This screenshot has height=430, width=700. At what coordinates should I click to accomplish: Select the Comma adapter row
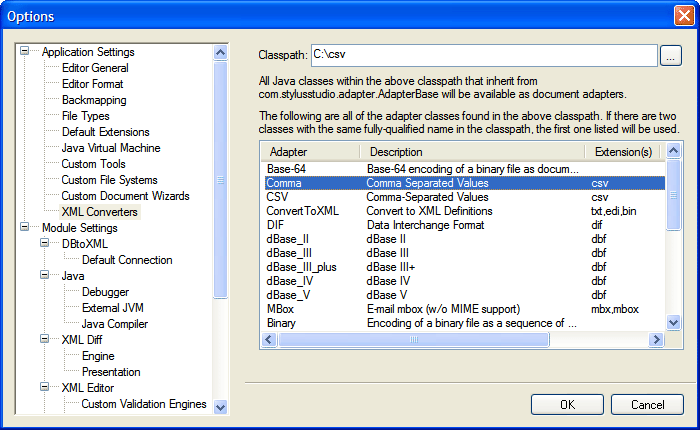pyautogui.click(x=463, y=183)
